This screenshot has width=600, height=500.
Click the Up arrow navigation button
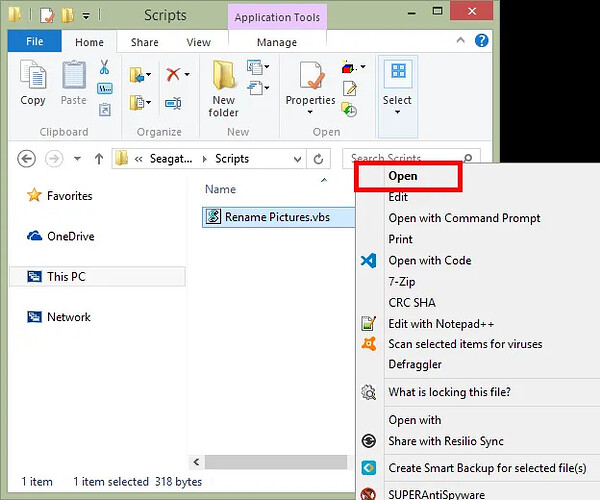click(99, 159)
